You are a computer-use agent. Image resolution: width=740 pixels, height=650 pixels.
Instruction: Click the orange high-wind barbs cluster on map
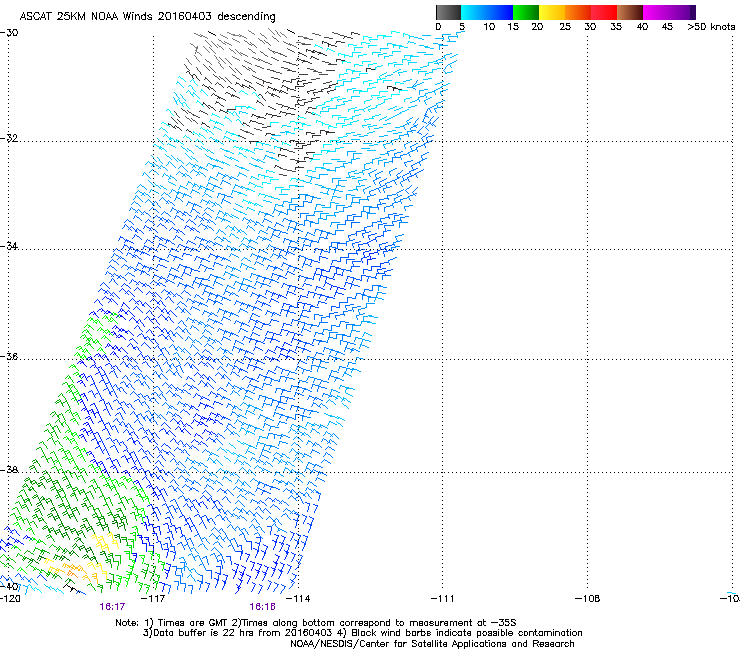[x=73, y=570]
